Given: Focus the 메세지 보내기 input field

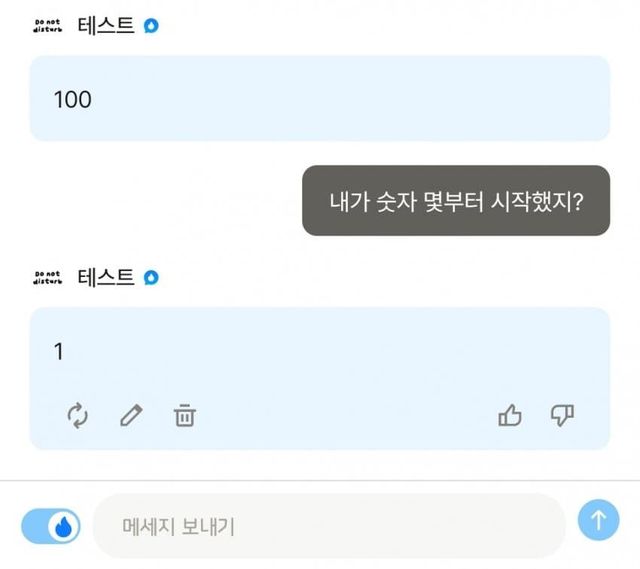Looking at the screenshot, I should pyautogui.click(x=328, y=526).
